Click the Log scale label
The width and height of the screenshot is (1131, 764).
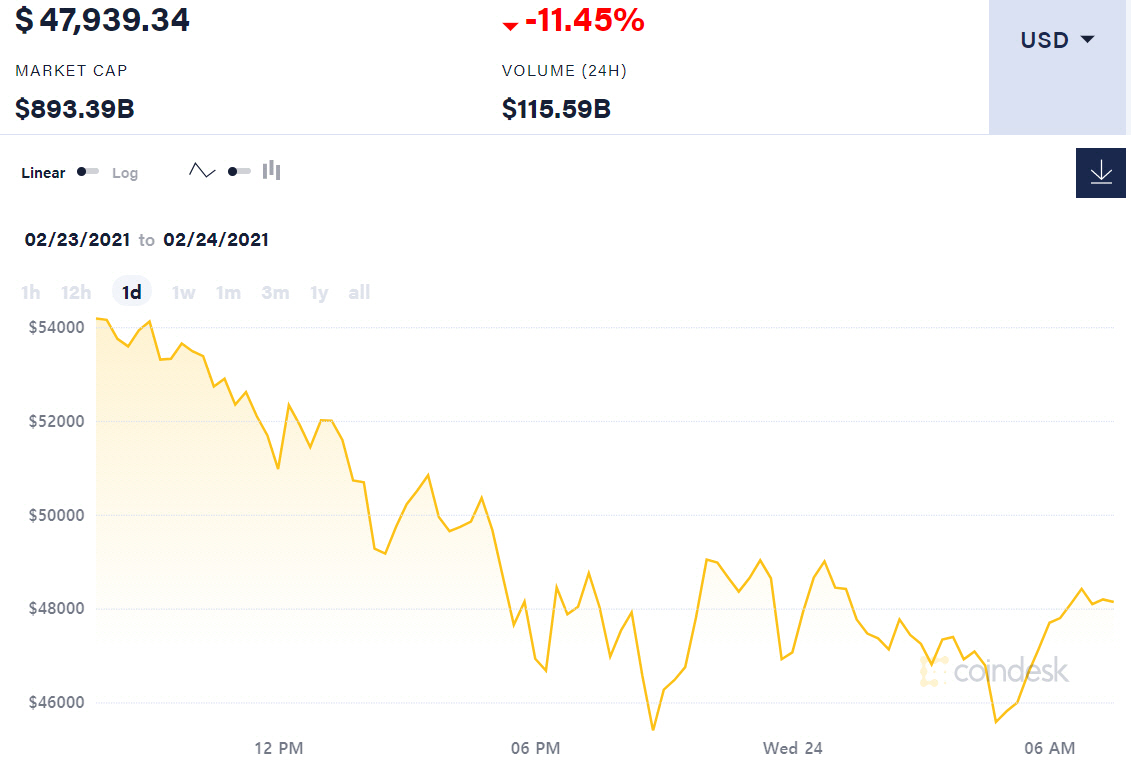pos(125,173)
